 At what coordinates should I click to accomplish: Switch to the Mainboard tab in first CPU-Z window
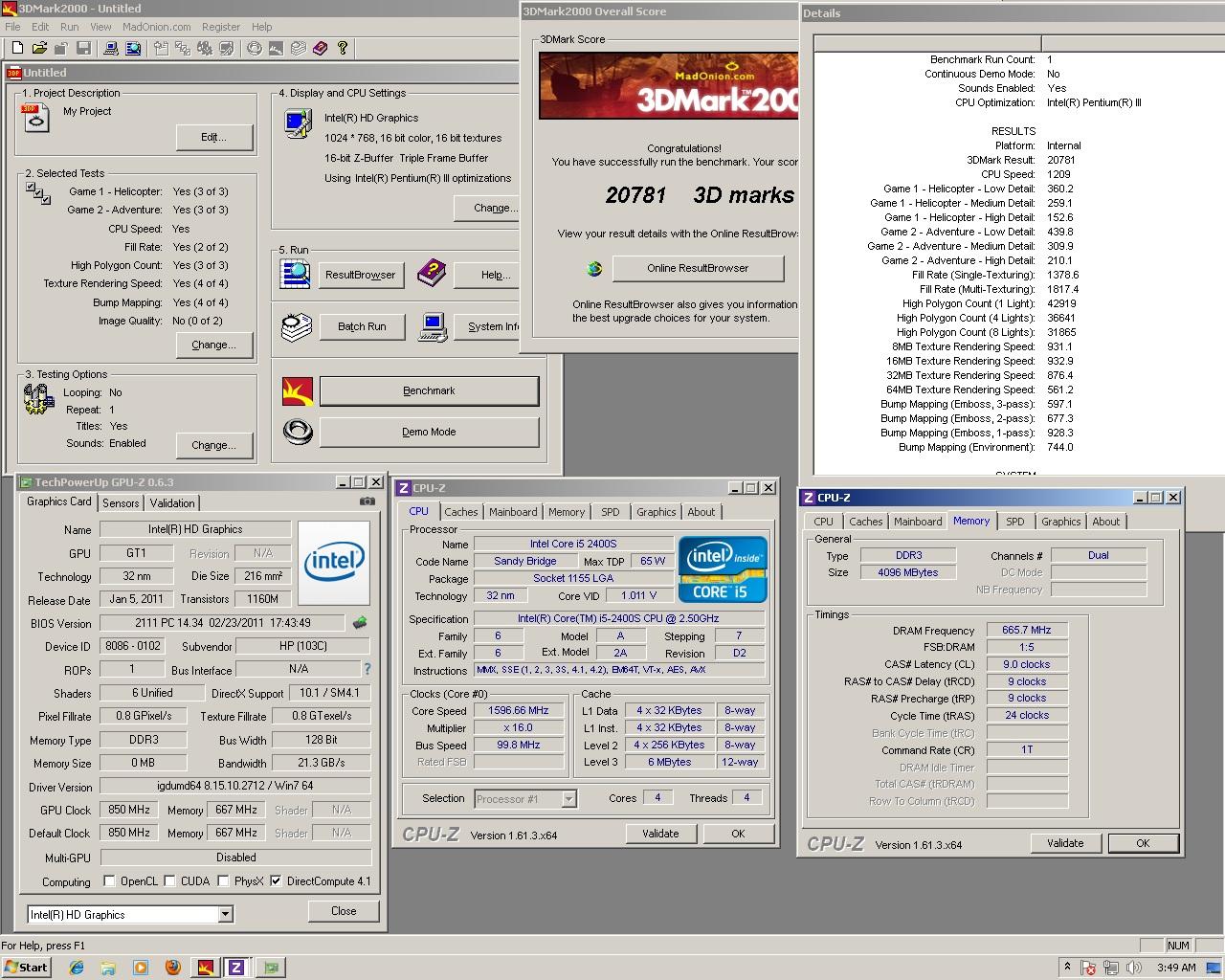click(513, 512)
